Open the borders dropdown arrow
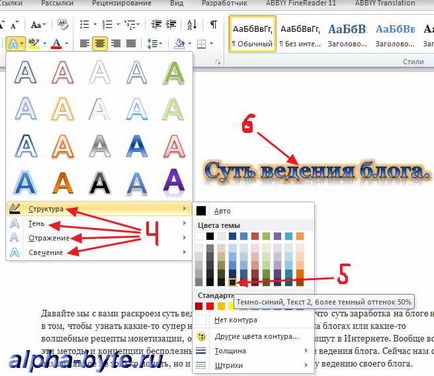Screen dimensions: 434x376 [211, 44]
